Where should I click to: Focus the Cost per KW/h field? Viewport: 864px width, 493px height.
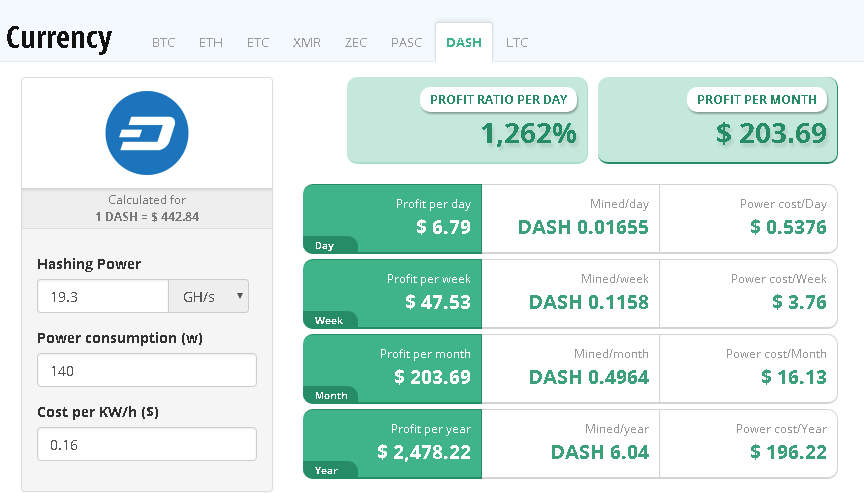point(147,444)
